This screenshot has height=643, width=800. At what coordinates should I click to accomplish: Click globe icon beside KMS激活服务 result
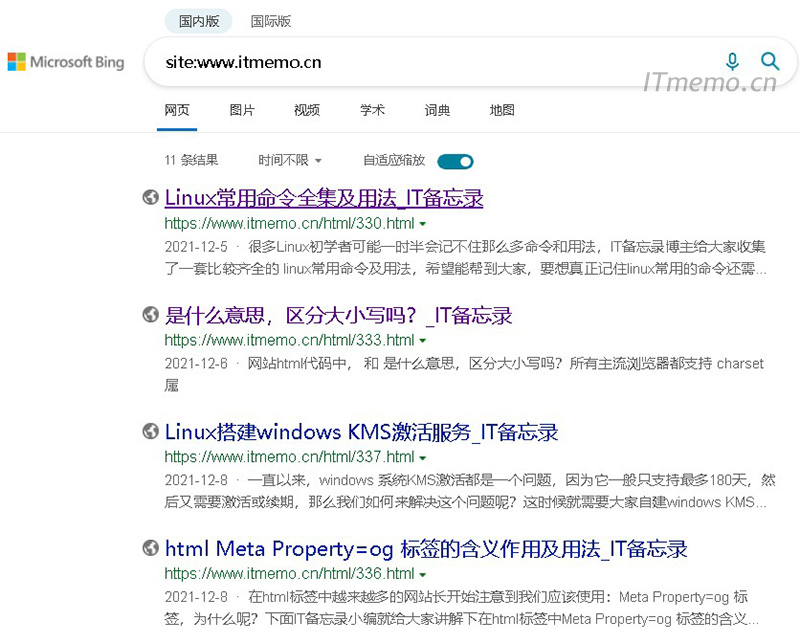click(151, 431)
